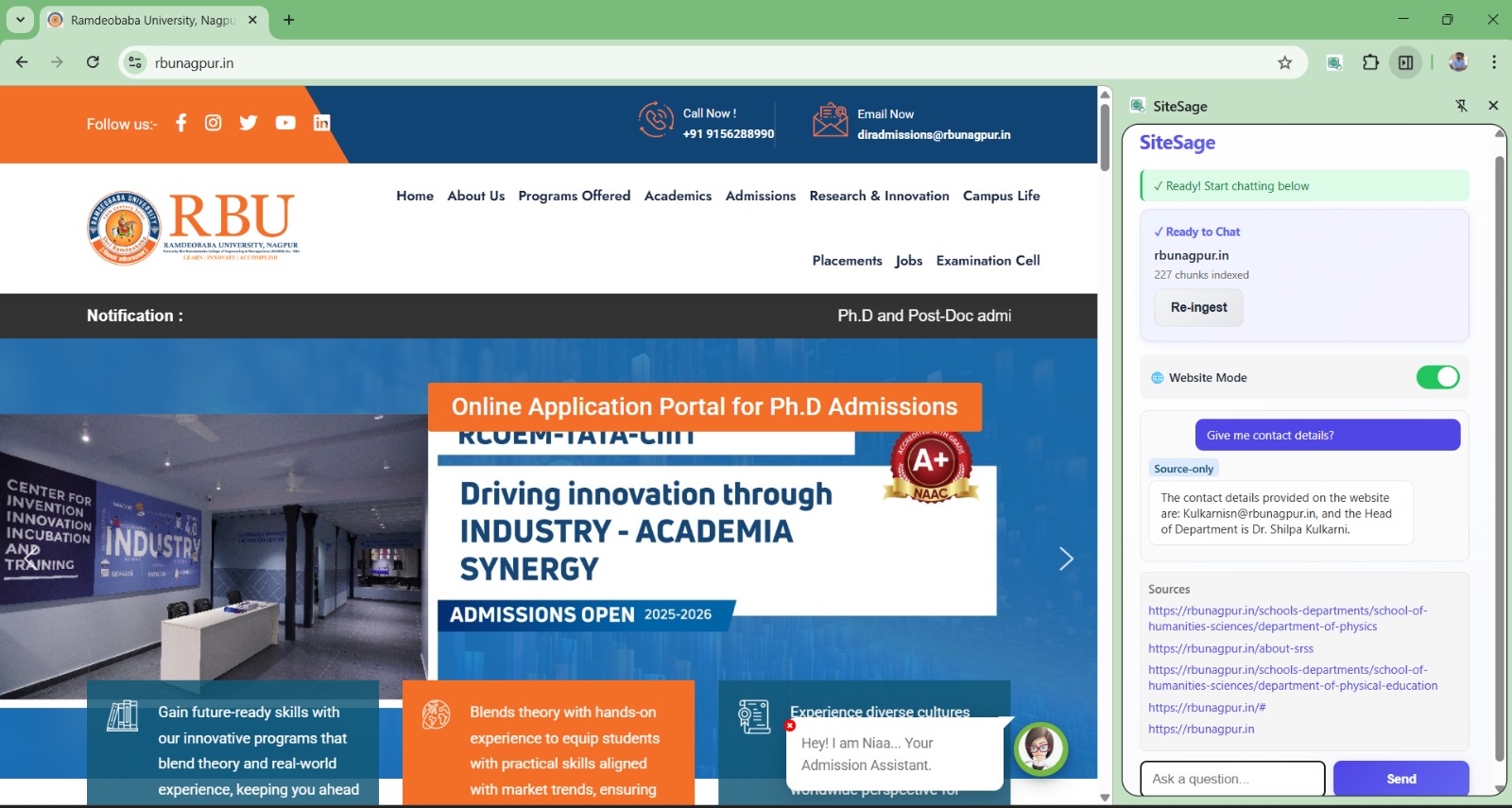Click the Online Application Portal for Ph.D Admissions banner

[705, 407]
